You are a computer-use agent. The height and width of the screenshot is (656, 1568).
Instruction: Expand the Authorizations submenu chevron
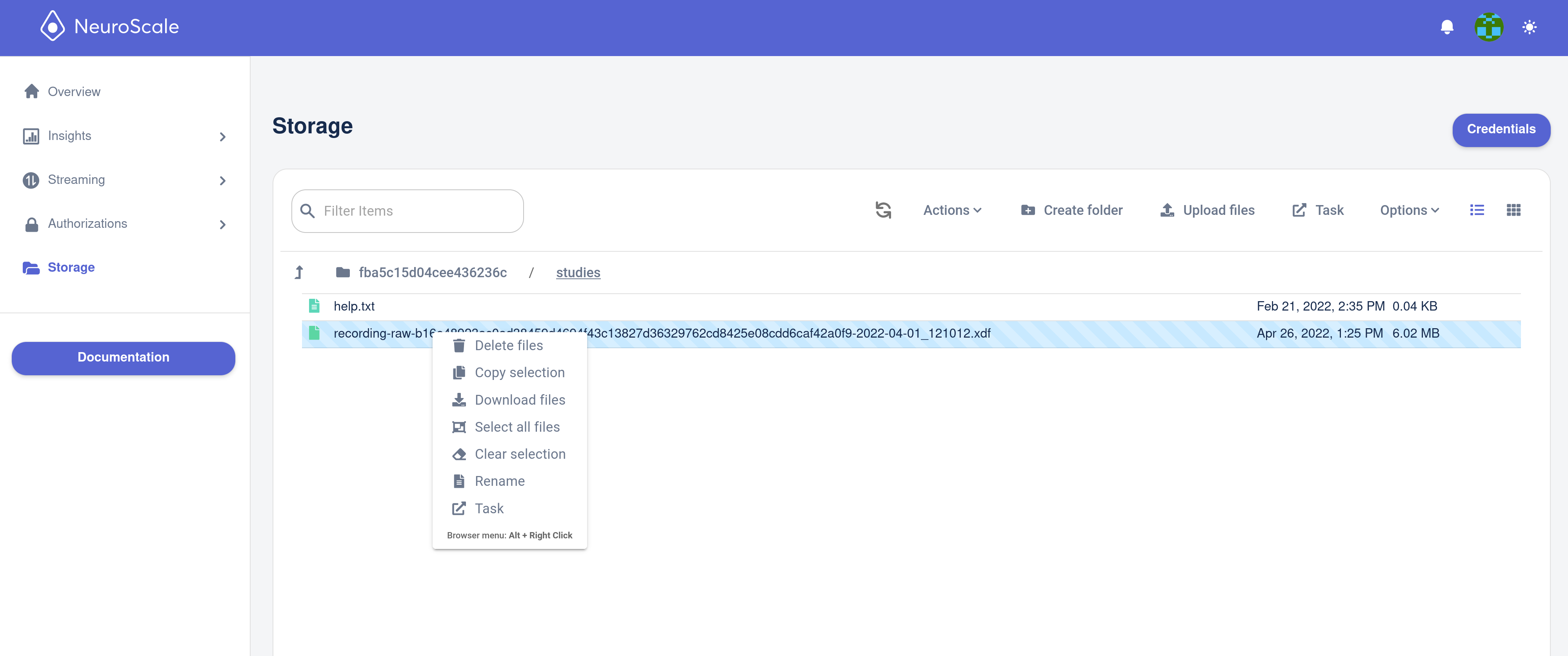223,225
